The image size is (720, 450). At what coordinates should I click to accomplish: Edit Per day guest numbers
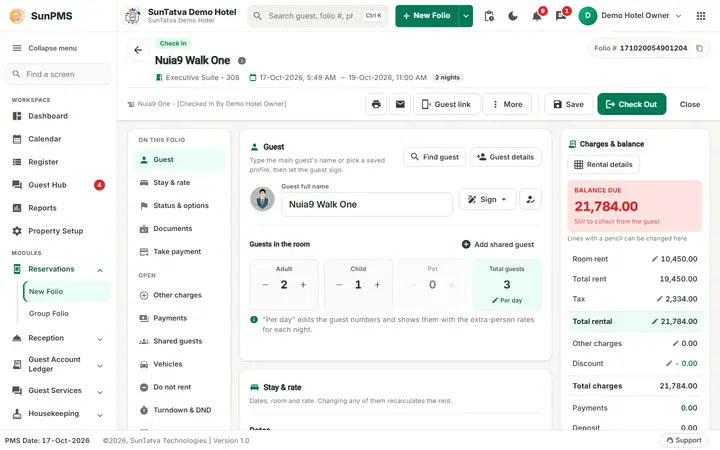coord(507,300)
